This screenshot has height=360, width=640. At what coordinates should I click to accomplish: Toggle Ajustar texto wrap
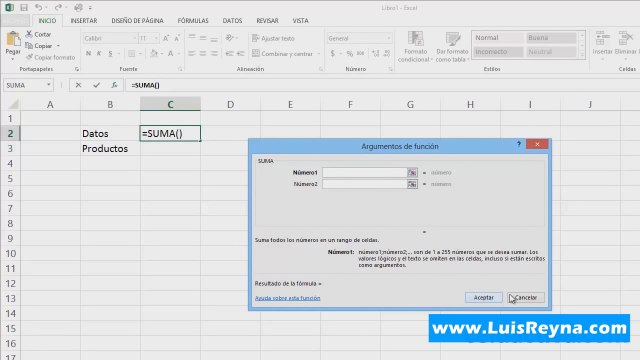coord(273,38)
